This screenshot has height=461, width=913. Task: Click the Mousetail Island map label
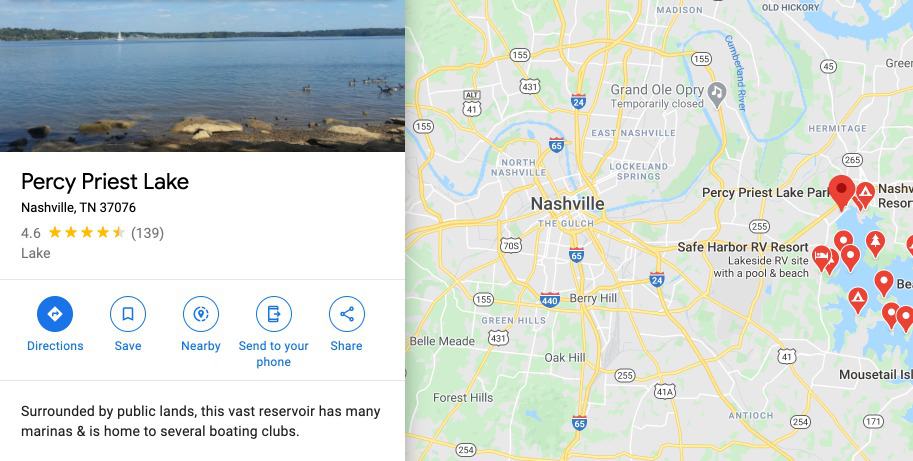[876, 375]
